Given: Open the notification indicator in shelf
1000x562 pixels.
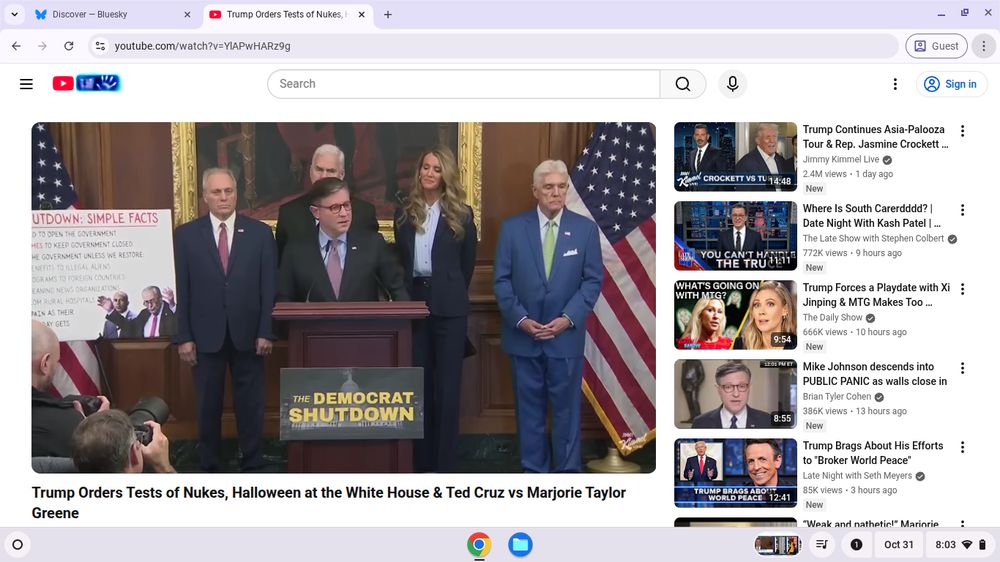Looking at the screenshot, I should click(857, 545).
